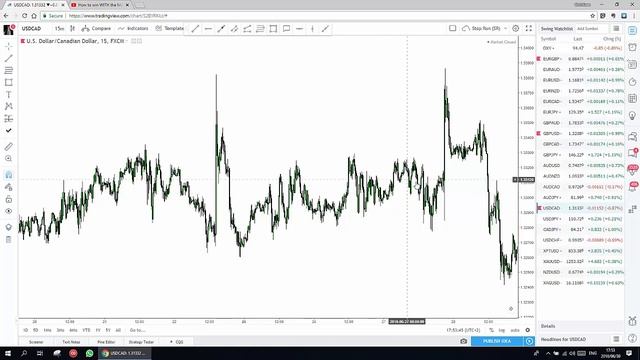Pick the callout balloon favorite tool

(287, 29)
